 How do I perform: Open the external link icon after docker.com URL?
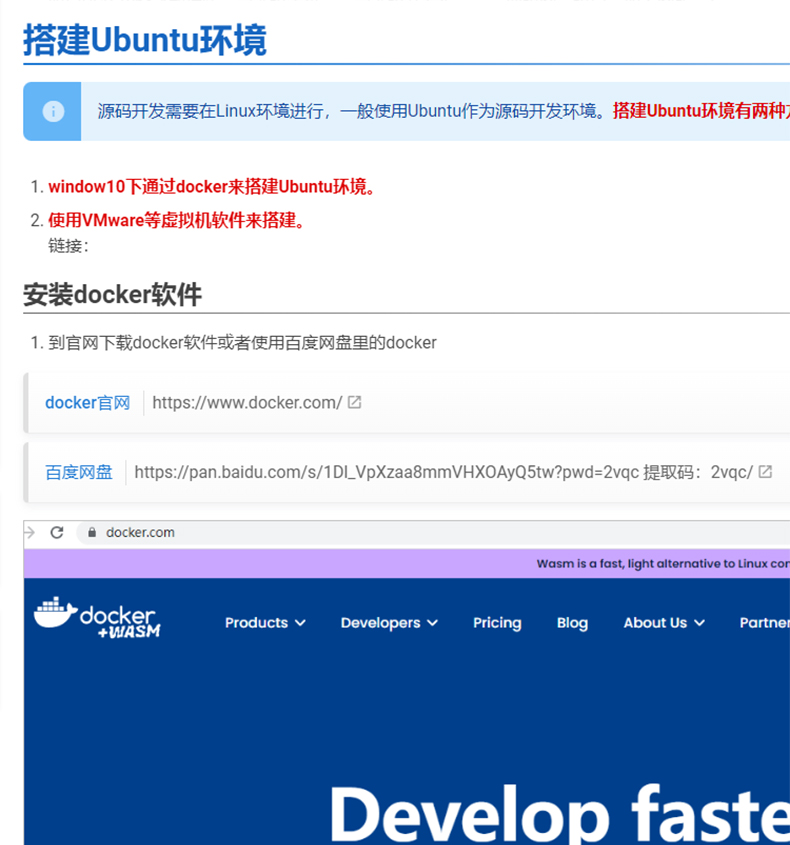click(x=354, y=402)
